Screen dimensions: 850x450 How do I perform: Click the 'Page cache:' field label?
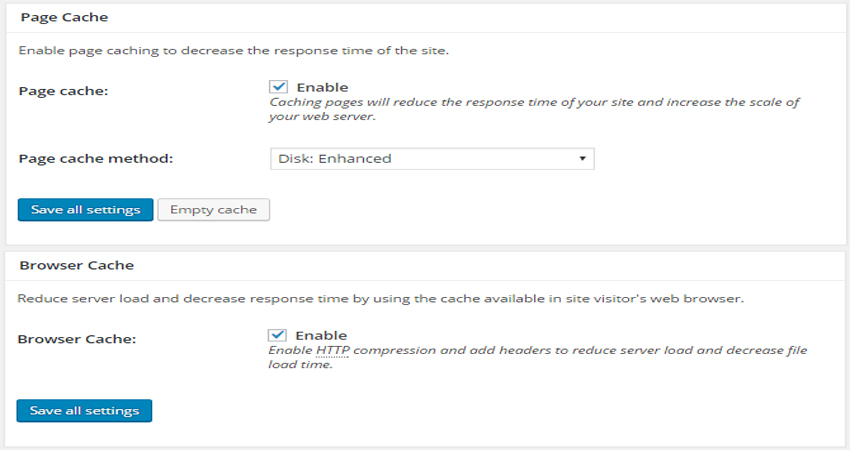(63, 91)
